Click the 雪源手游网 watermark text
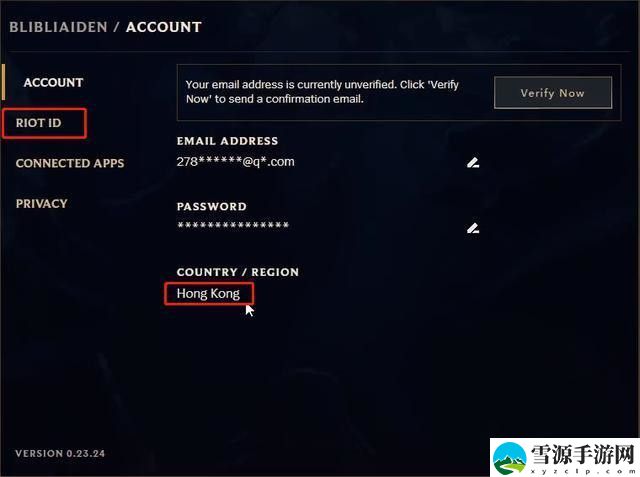The height and width of the screenshot is (477, 640). click(582, 455)
